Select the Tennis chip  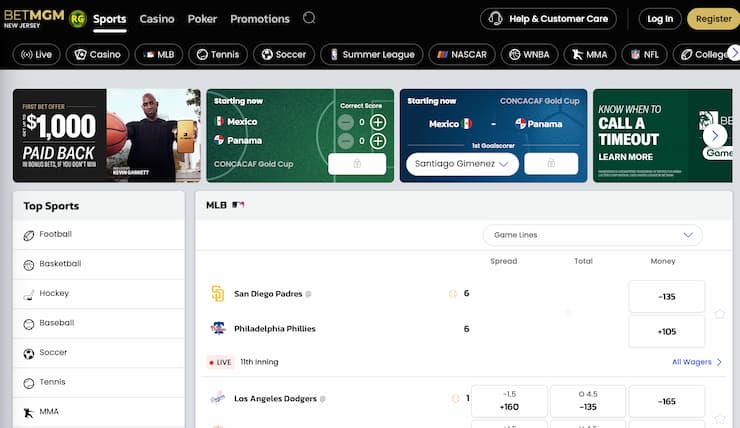tap(218, 55)
